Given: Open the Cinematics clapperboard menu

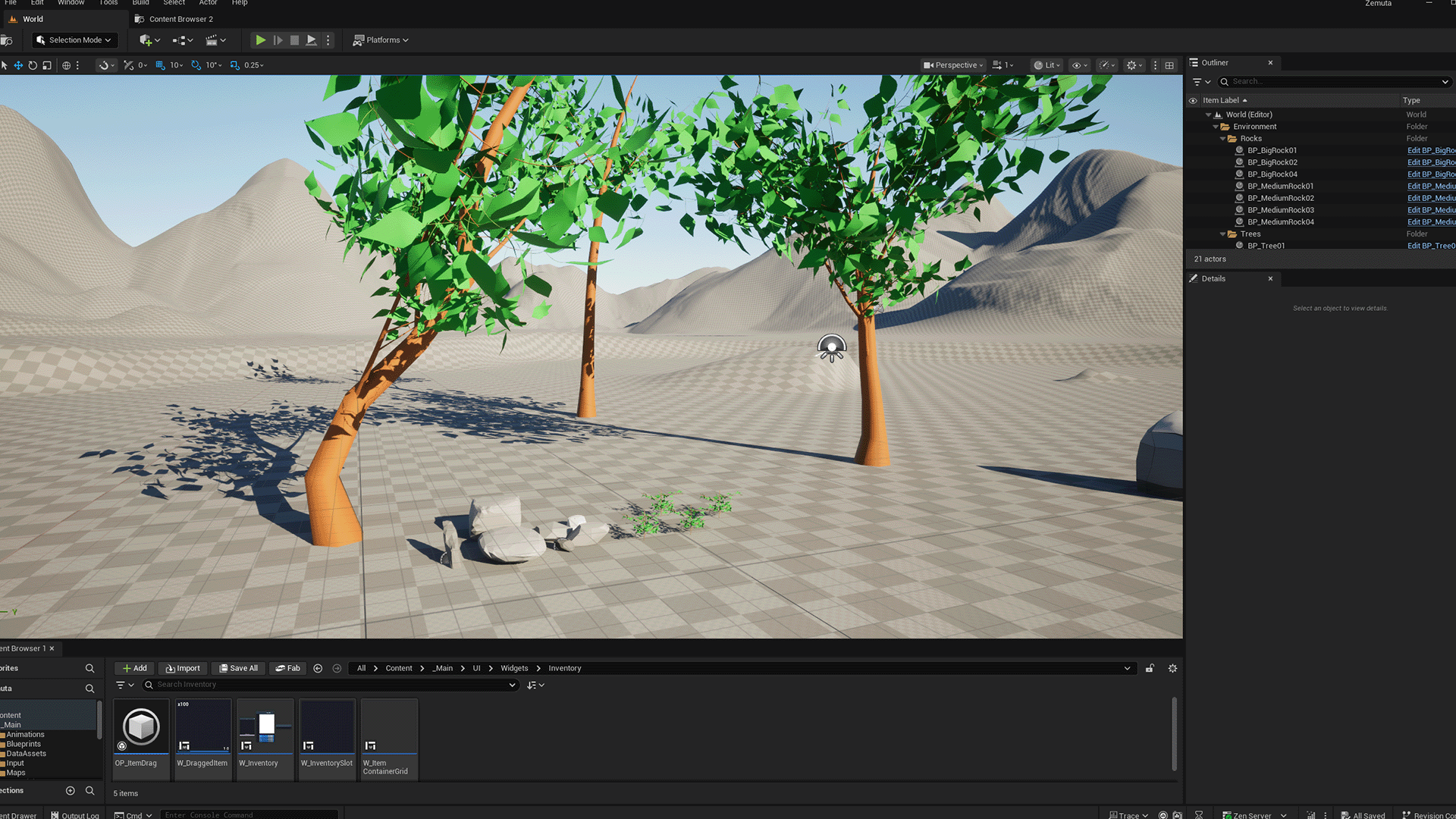Looking at the screenshot, I should 213,39.
